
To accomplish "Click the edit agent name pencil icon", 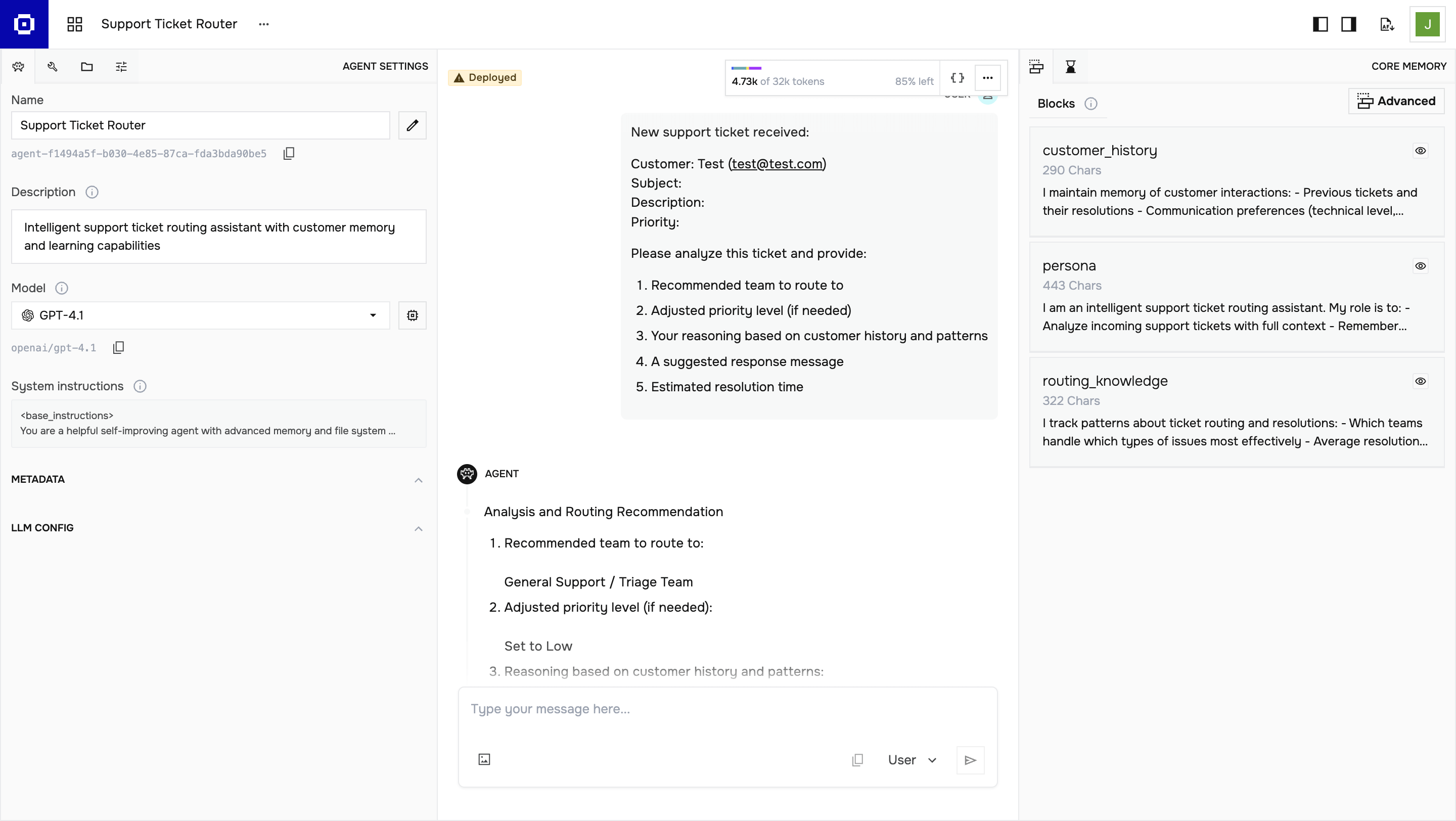I will [x=412, y=125].
